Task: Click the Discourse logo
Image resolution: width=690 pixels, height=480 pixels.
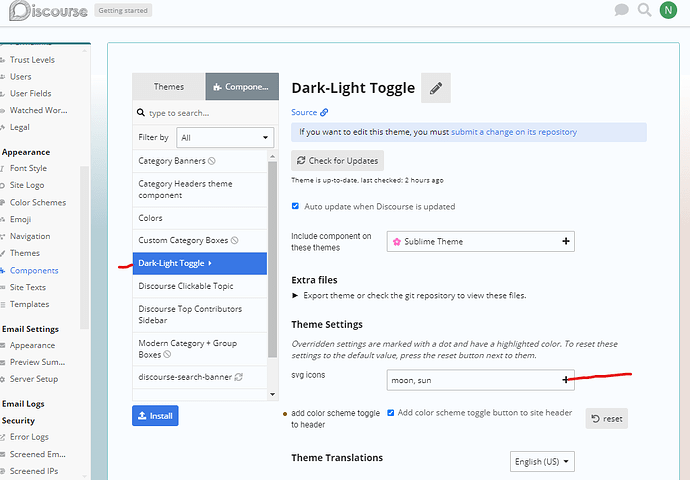Action: click(x=48, y=11)
